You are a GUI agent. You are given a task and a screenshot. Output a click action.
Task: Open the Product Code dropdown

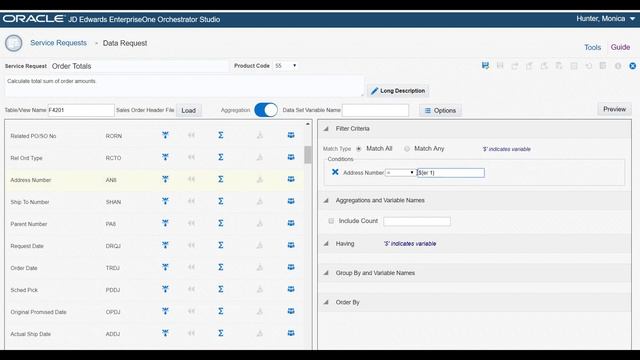coord(285,66)
